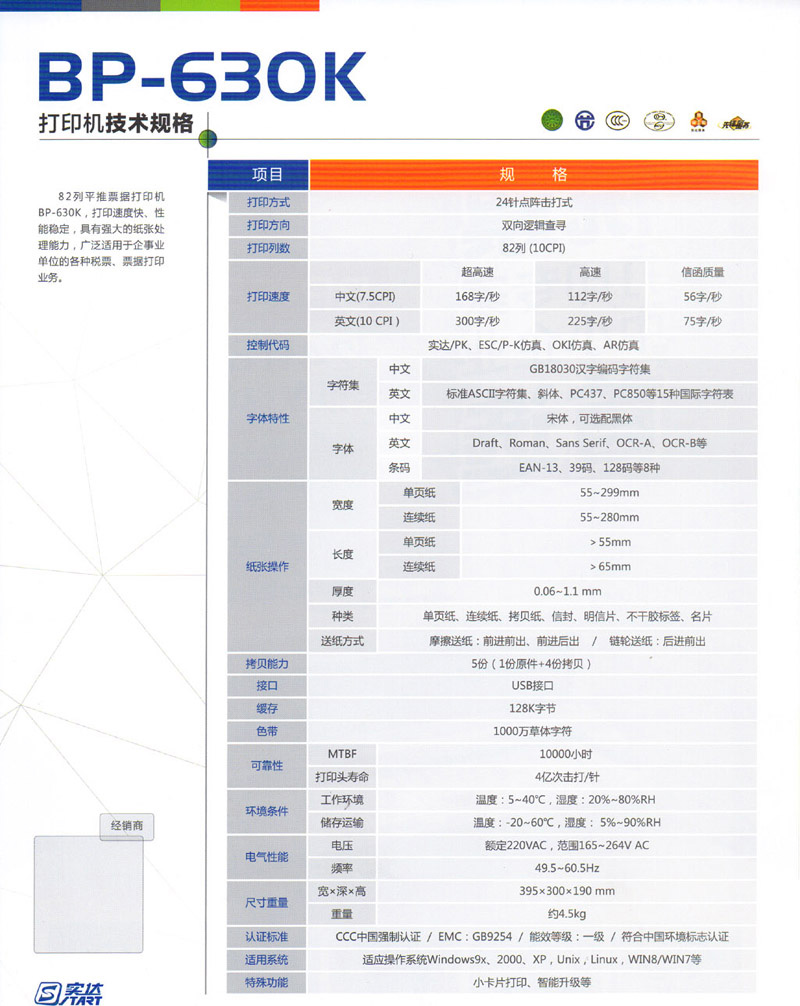Click the '112字/秒' speed value

590,296
